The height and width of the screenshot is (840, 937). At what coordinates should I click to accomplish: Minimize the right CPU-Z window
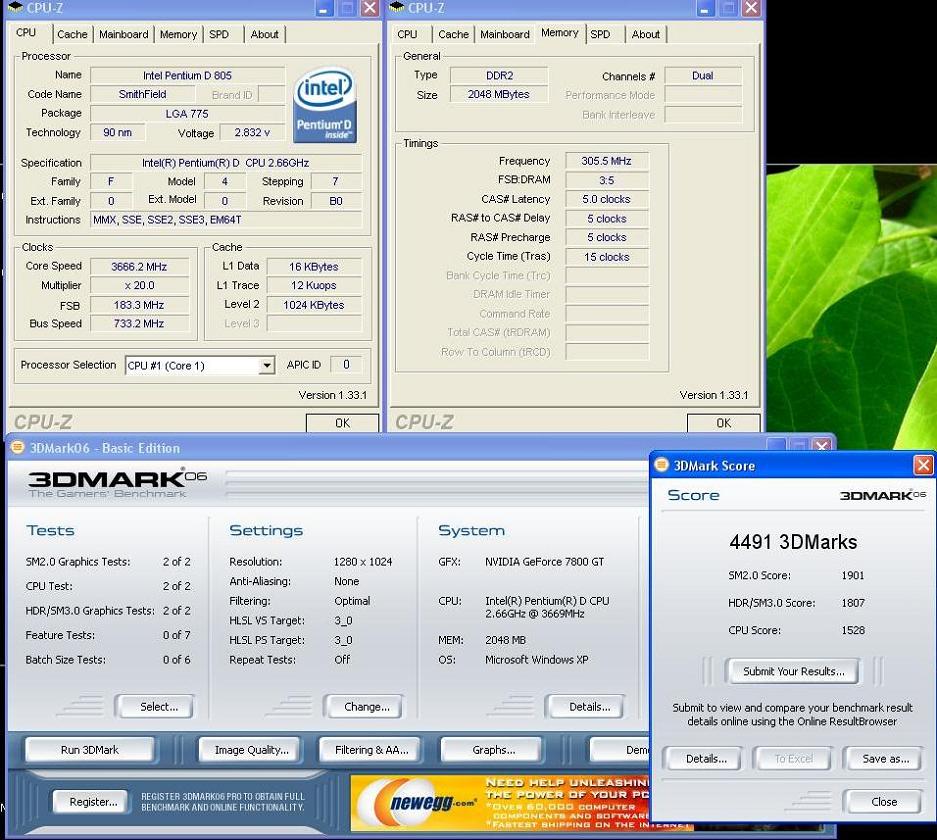[x=706, y=8]
